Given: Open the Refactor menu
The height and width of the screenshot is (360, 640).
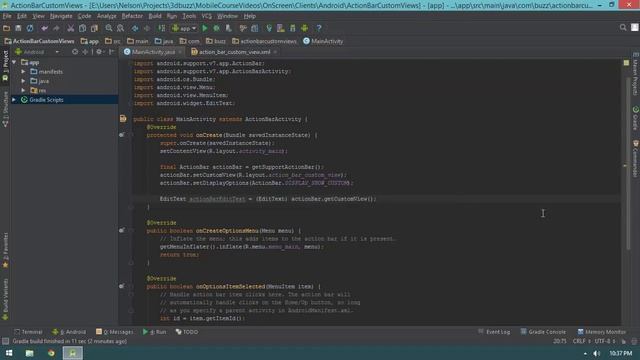Looking at the screenshot, I should coord(132,16).
